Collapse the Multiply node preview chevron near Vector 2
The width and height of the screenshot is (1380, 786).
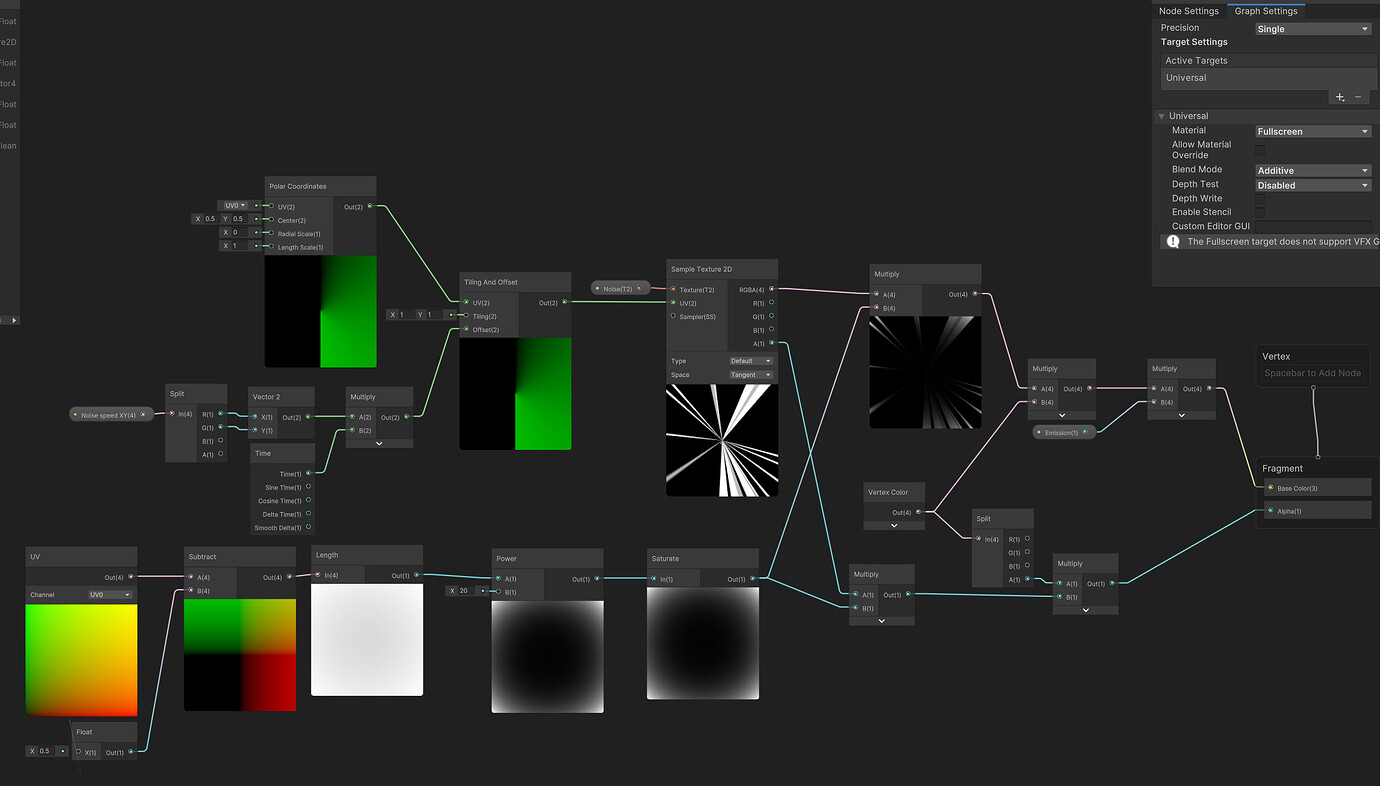[379, 443]
